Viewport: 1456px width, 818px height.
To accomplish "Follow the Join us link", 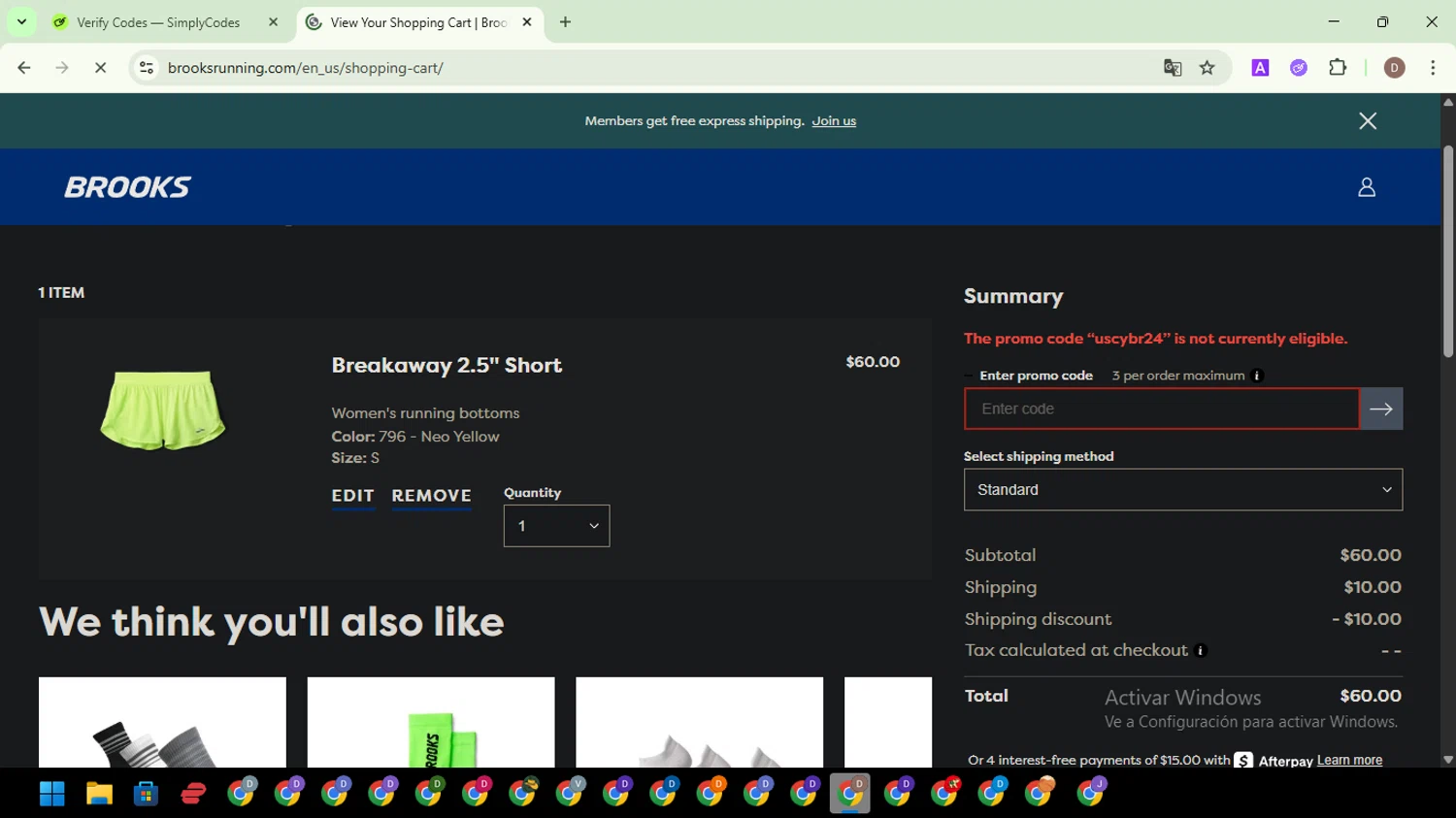I will (834, 121).
